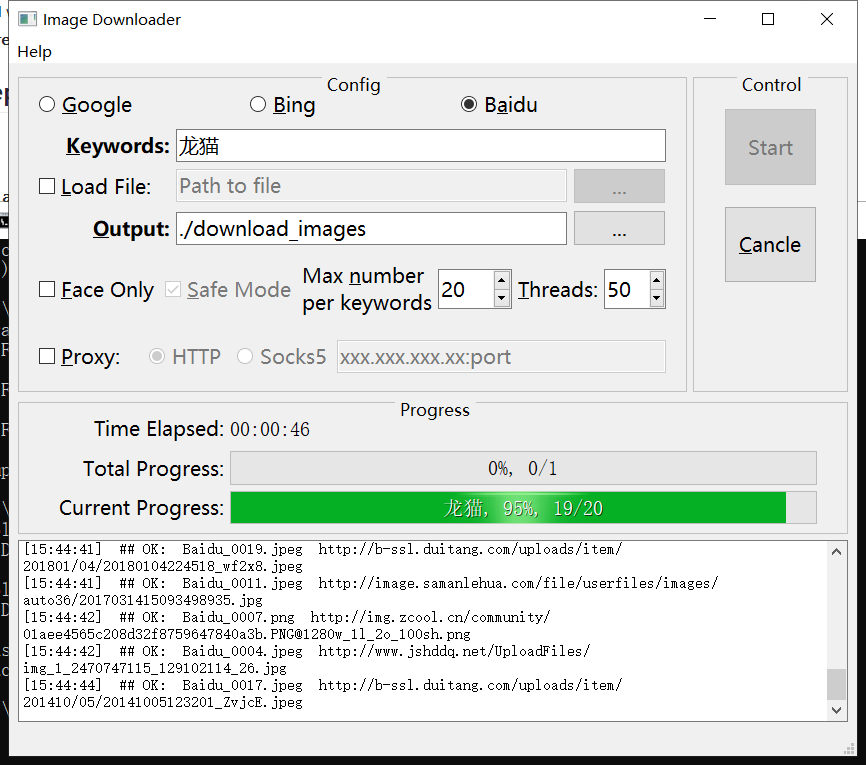Click the disabled Start button

point(770,147)
